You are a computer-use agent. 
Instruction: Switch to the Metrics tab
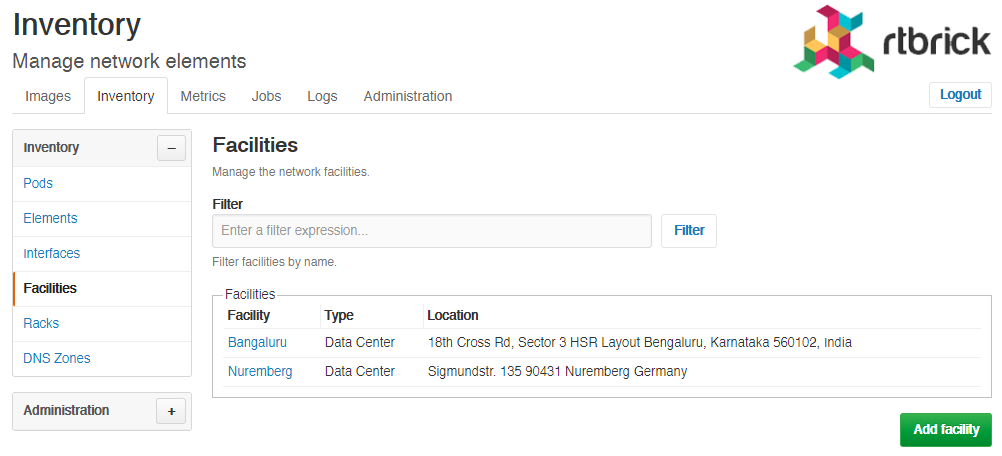pos(203,96)
